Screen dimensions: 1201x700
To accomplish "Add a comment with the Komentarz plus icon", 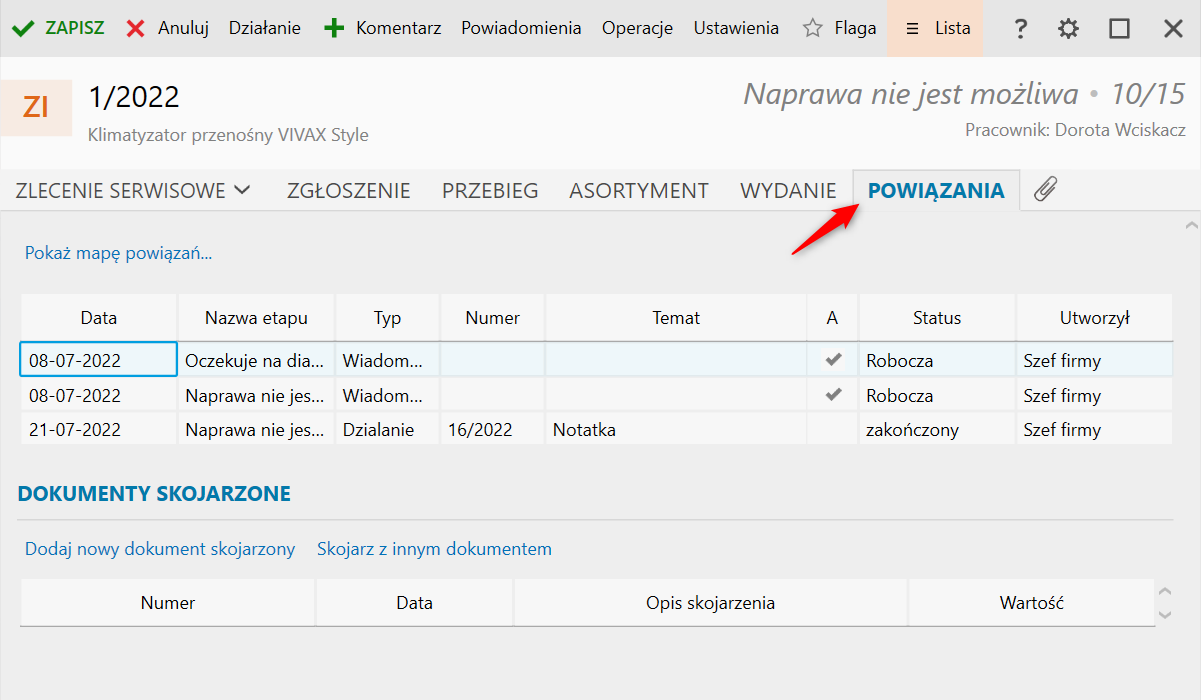I will pyautogui.click(x=334, y=29).
